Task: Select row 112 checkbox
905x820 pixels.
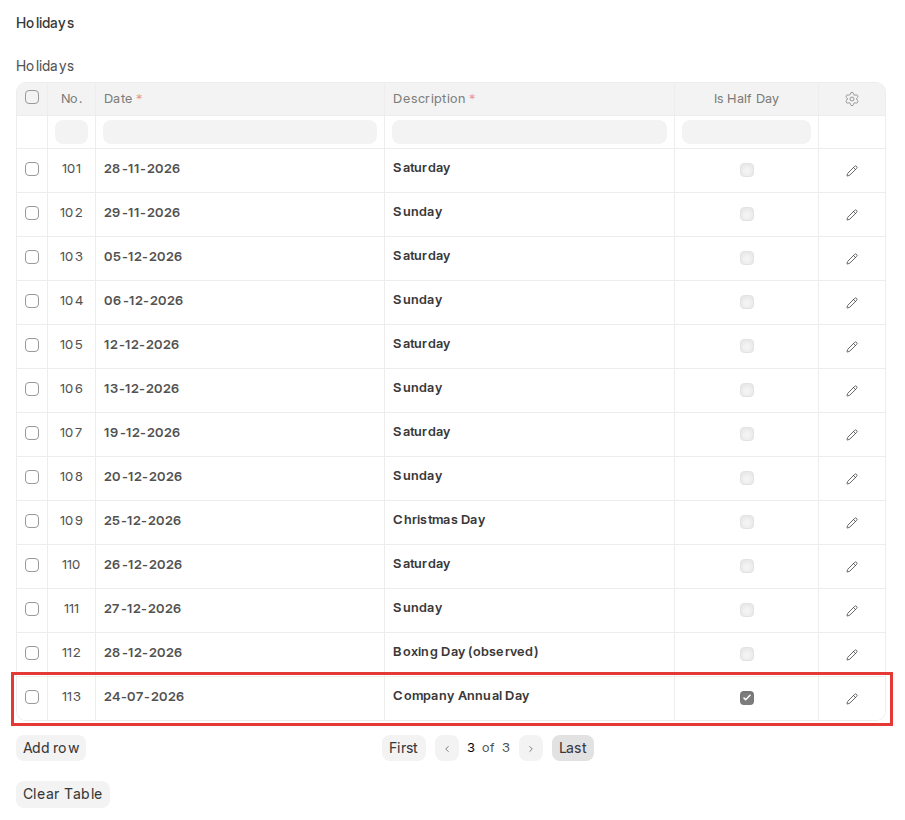Action: click(x=32, y=653)
